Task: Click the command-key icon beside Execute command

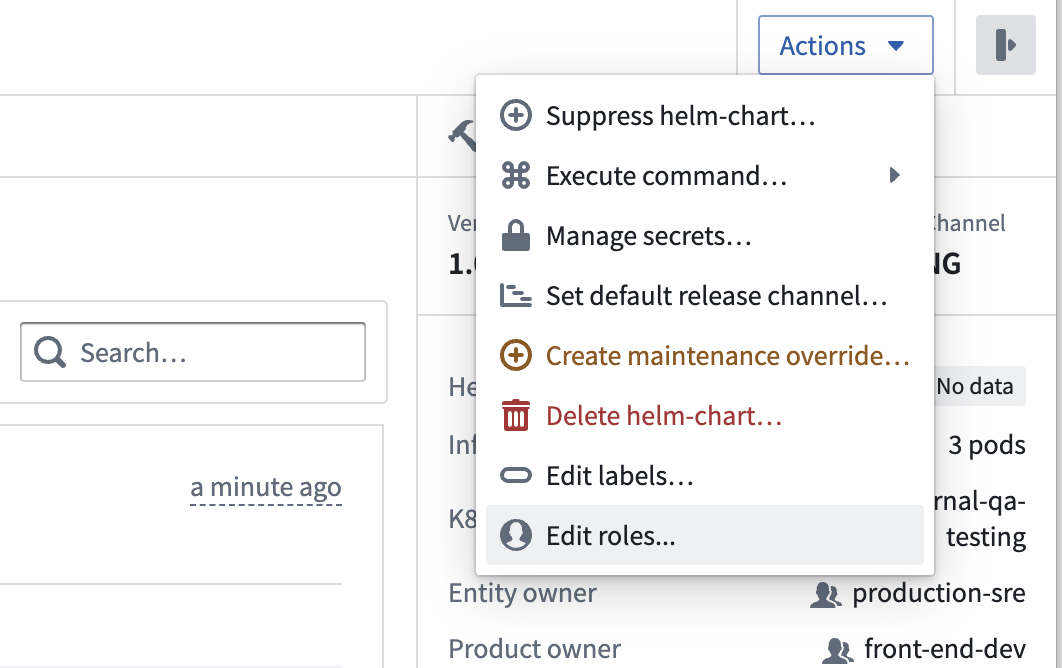Action: [515, 175]
